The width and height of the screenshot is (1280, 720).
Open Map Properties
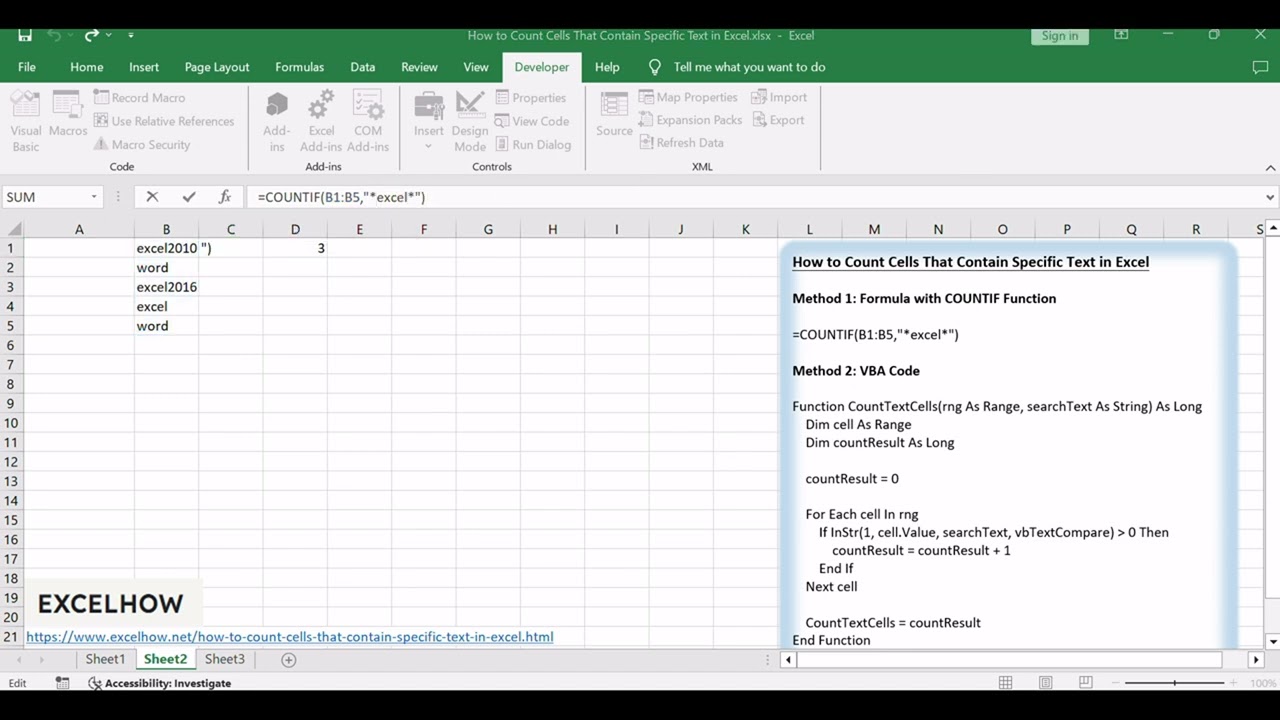[x=688, y=97]
